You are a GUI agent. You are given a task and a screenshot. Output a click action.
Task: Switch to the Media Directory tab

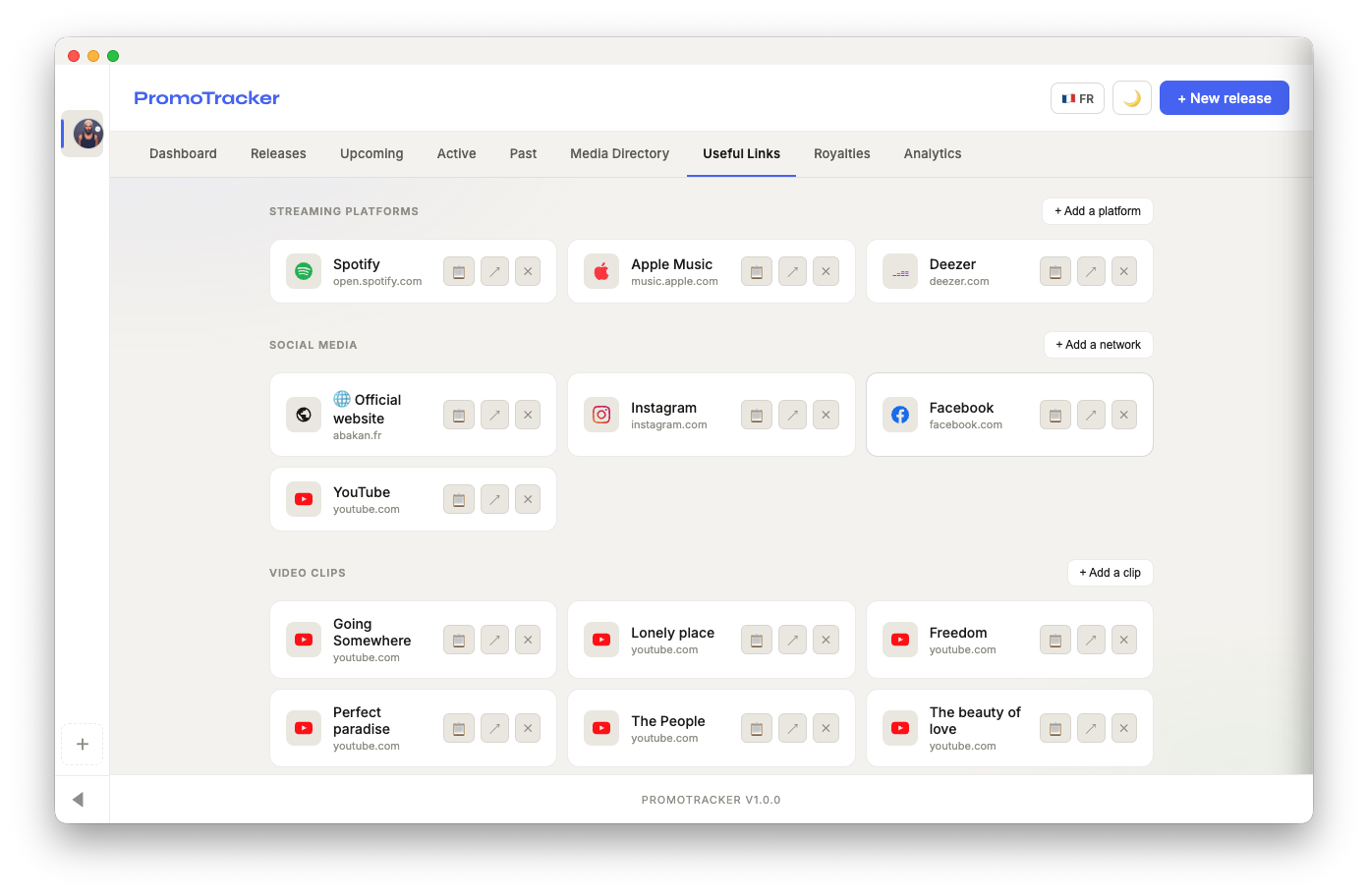[x=619, y=154]
